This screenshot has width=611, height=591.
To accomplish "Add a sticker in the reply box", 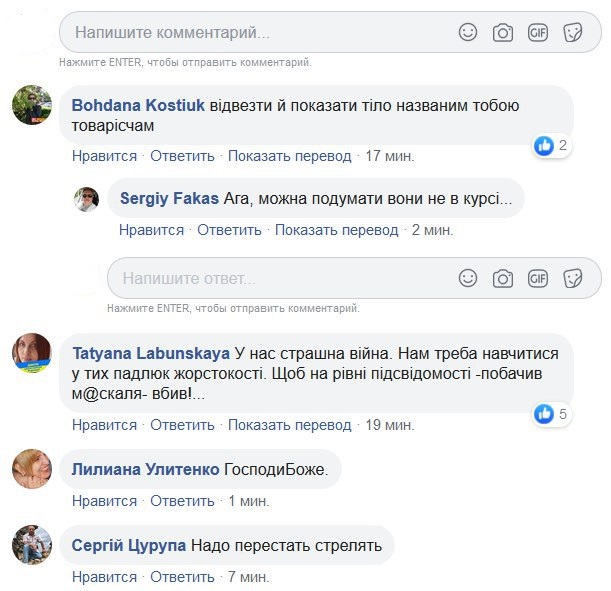I will click(573, 277).
